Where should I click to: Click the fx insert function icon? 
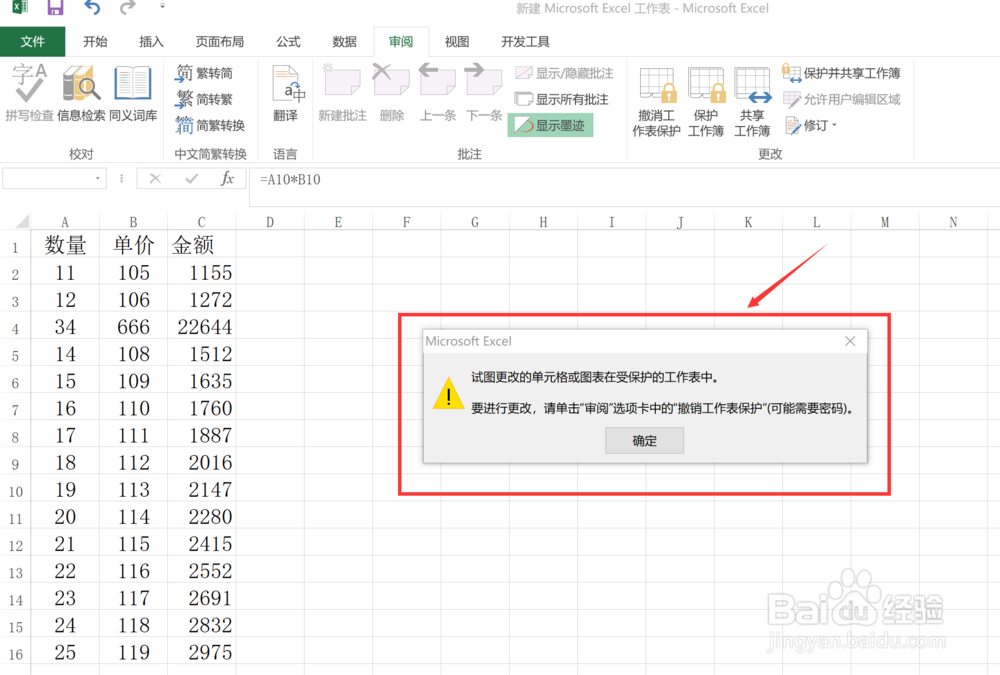pos(227,179)
